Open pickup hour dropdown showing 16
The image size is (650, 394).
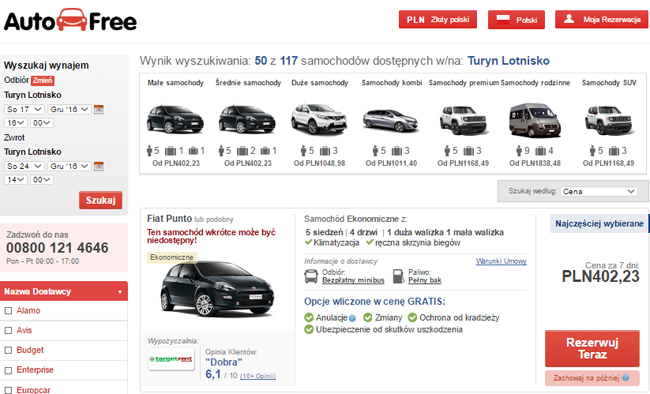tap(16, 123)
